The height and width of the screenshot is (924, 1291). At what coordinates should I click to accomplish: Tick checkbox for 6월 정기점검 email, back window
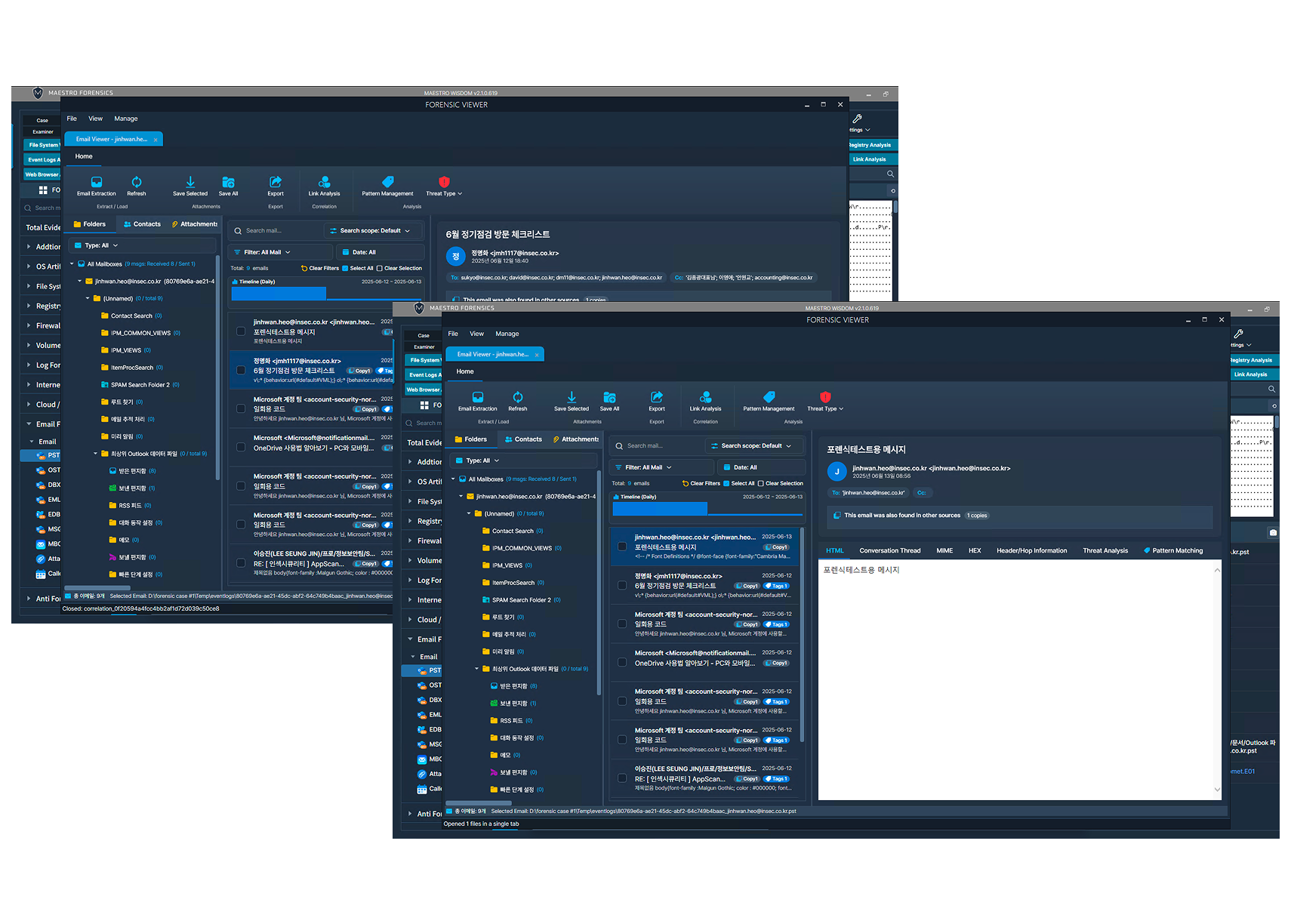click(241, 370)
